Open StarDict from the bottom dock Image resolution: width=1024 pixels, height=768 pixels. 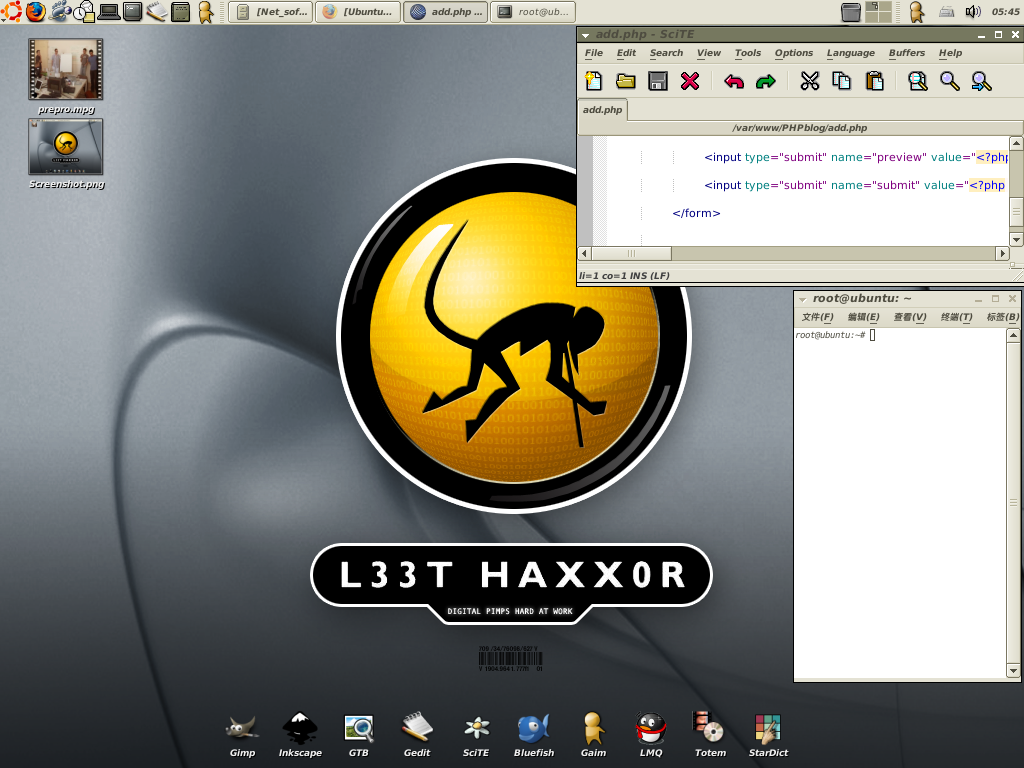[768, 735]
